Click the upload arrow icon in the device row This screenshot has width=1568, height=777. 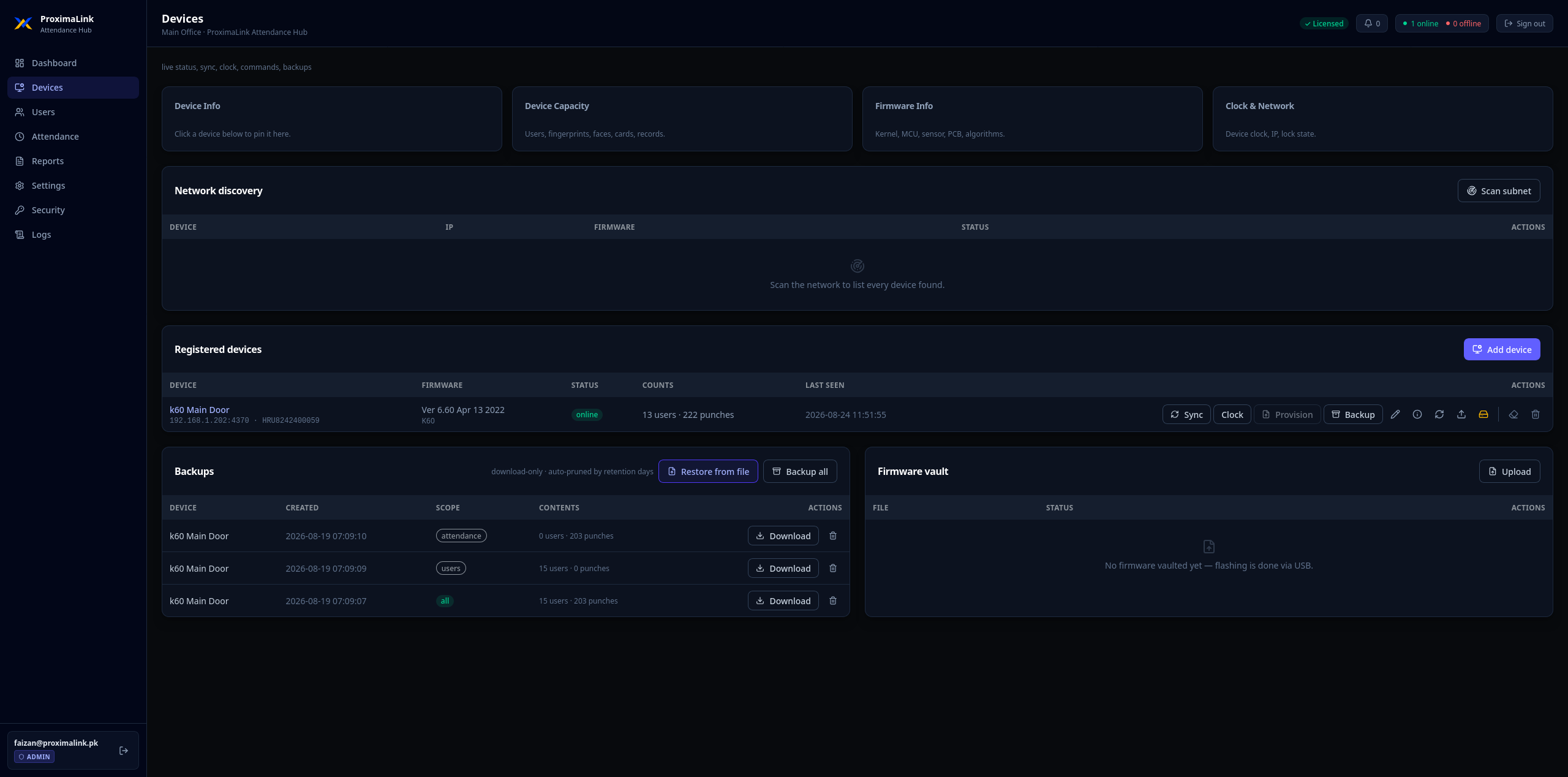tap(1461, 415)
